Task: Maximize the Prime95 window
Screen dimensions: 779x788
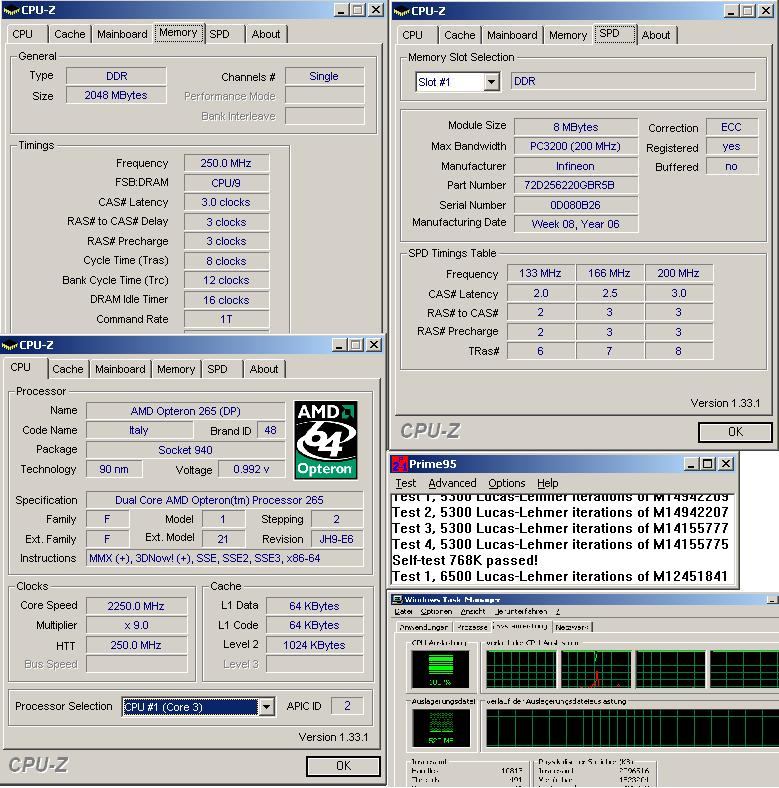Action: click(x=708, y=464)
